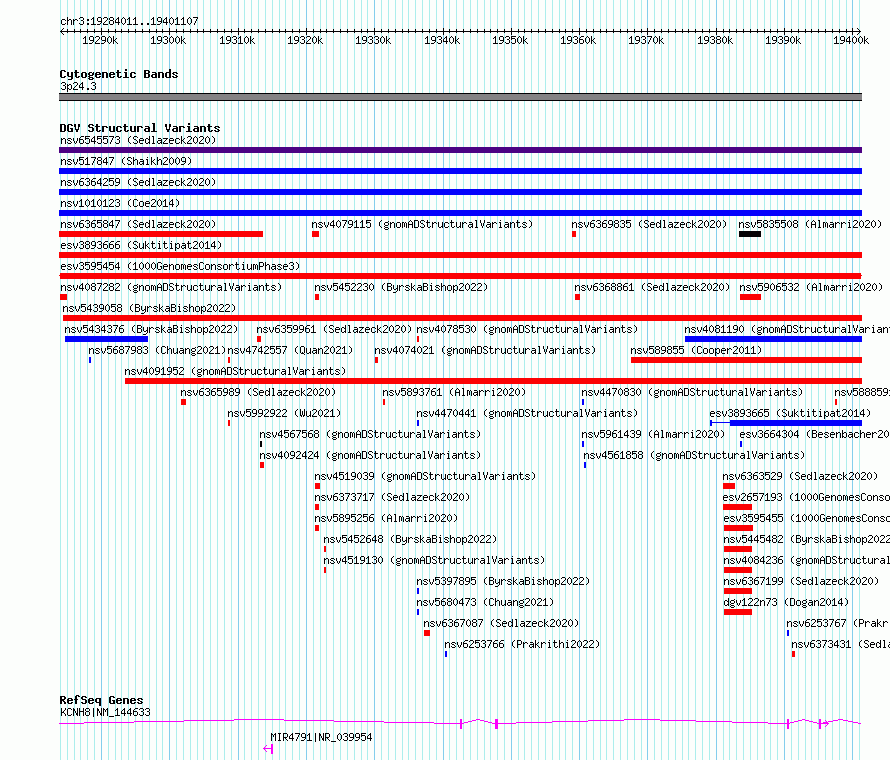
Task: Select nsv4742557 (Quan2021) label
Action: [290, 350]
